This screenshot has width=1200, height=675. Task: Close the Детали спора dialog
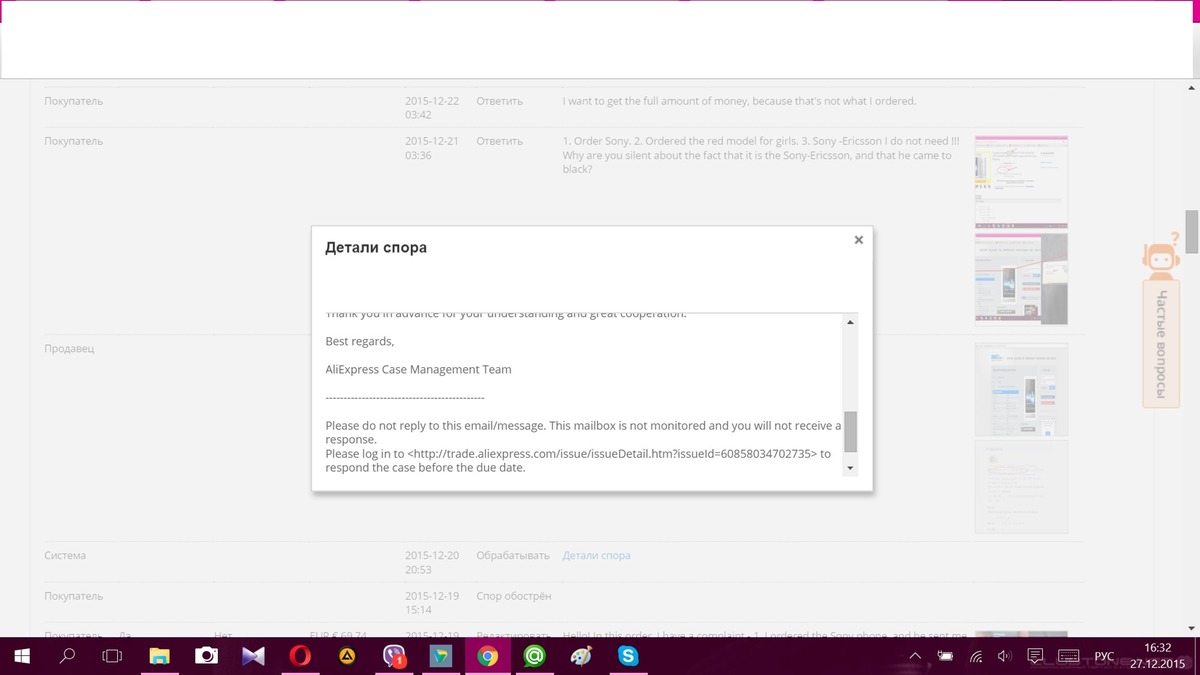[x=858, y=240]
